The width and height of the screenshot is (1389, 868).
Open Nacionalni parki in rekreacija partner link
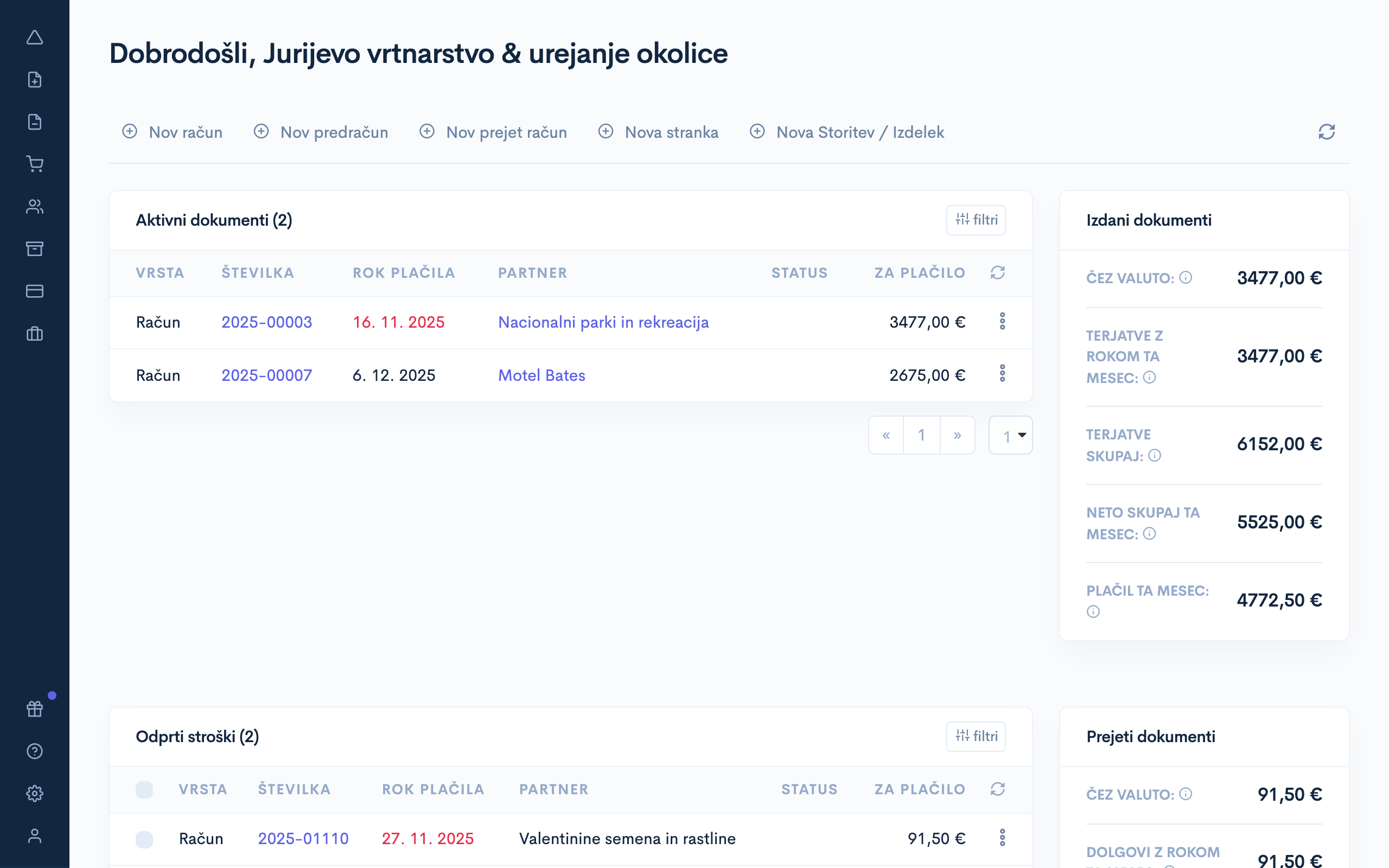(603, 323)
